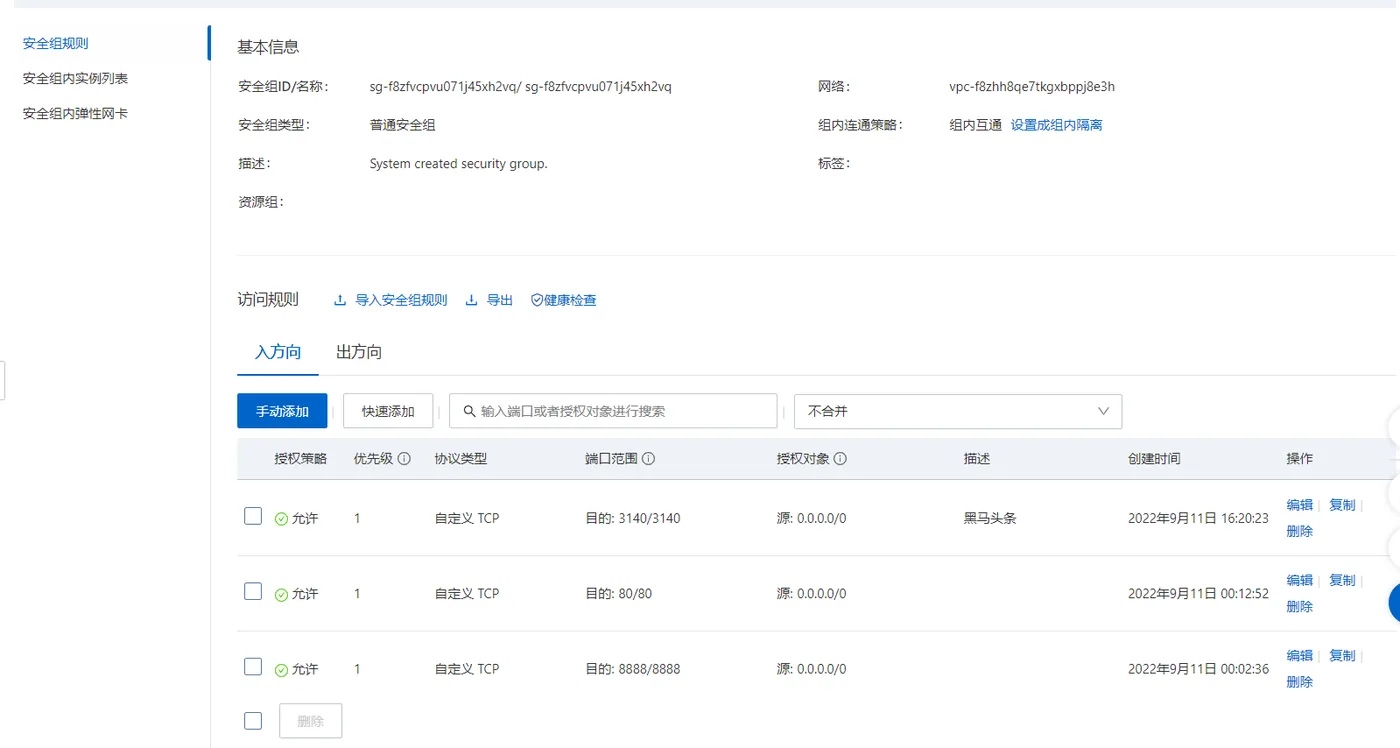Click the System created security group. description
The width and height of the screenshot is (1400, 748).
pos(458,164)
